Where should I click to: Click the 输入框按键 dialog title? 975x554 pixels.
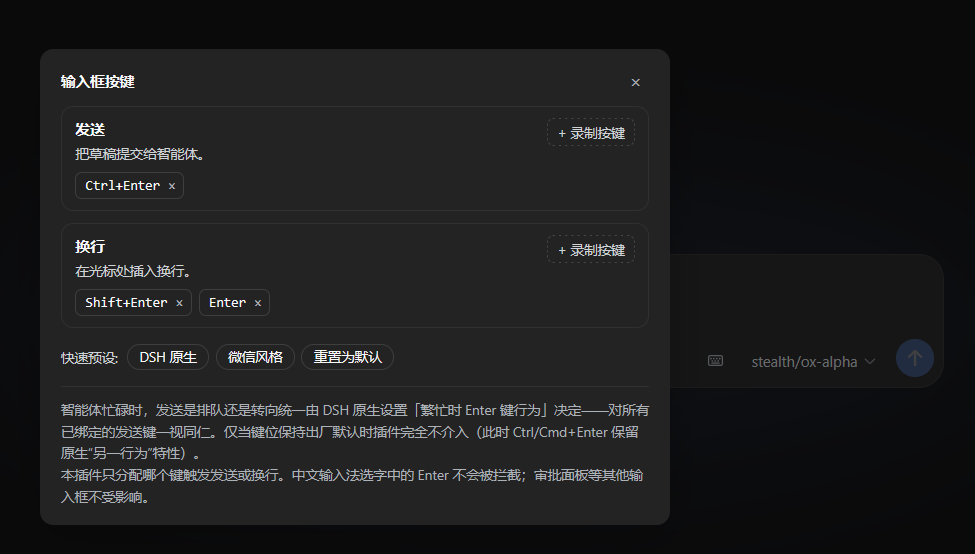(98, 81)
